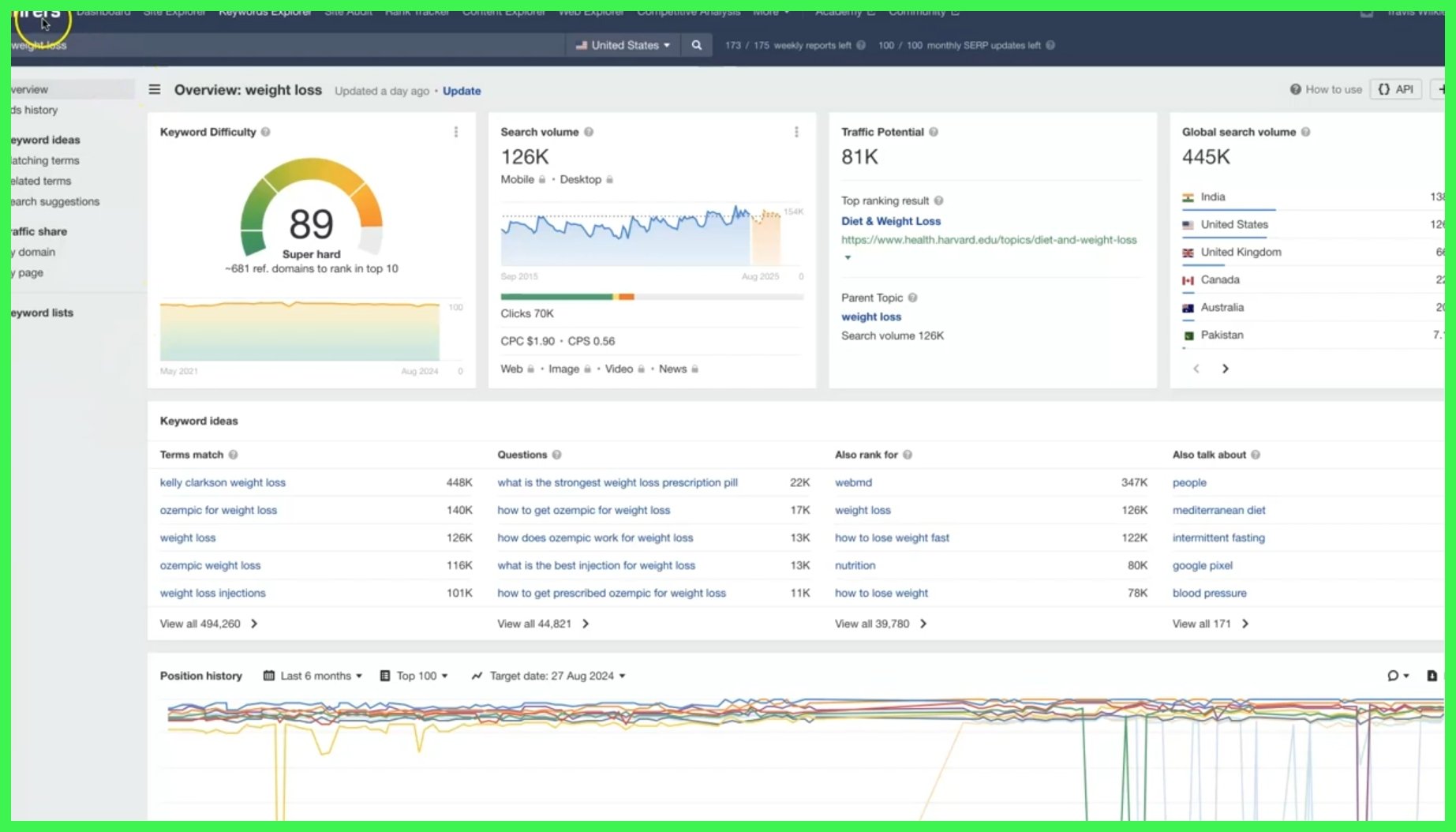Click the calendar icon next to Last 6 months

tap(269, 676)
